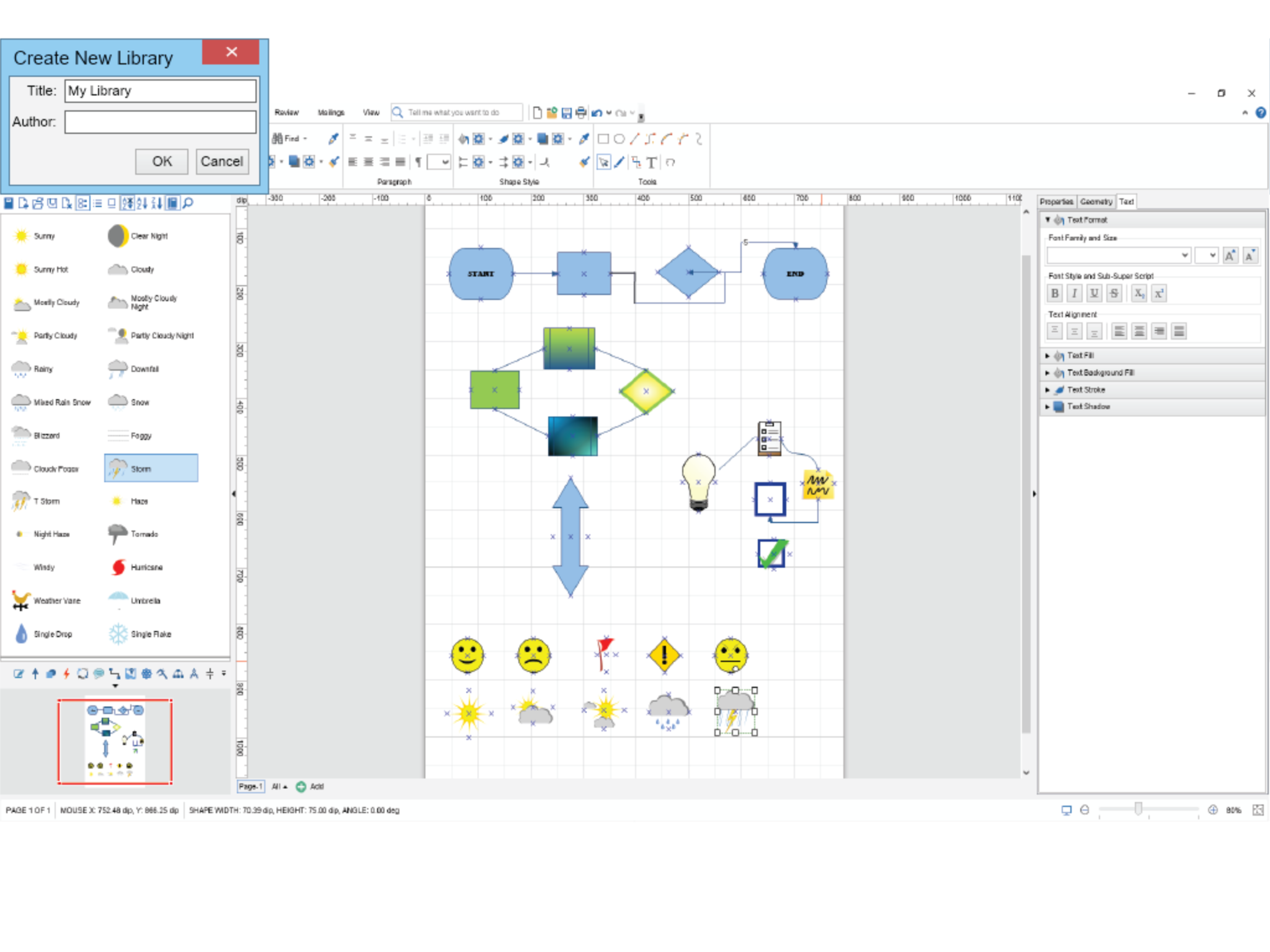Open the View menu
The image size is (1270, 952).
tap(371, 112)
